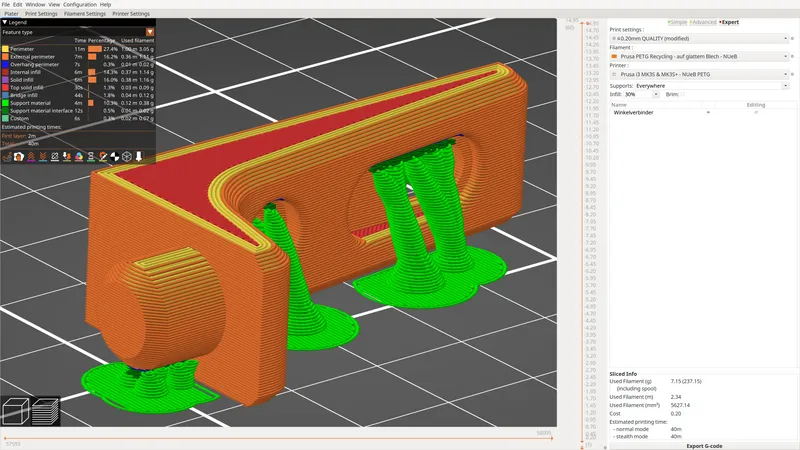Select the Advanced mode option

704,21
